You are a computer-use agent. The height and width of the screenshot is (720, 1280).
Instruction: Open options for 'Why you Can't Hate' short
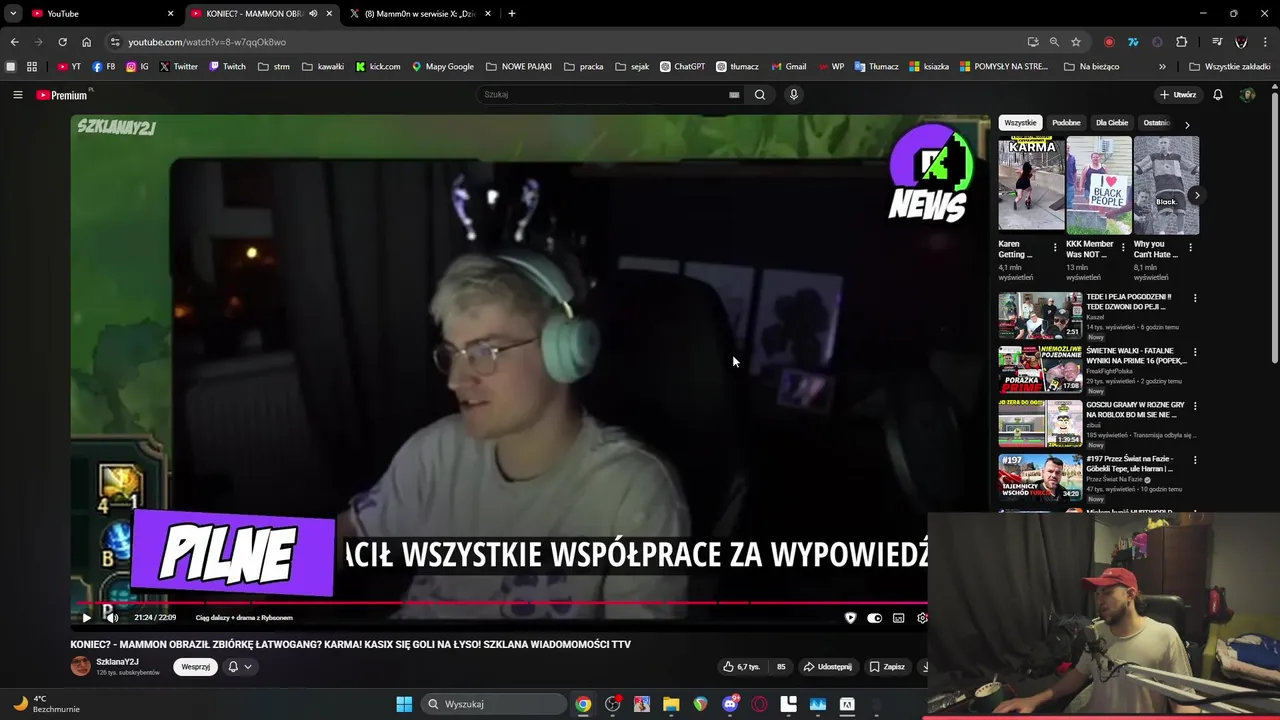(x=1190, y=248)
